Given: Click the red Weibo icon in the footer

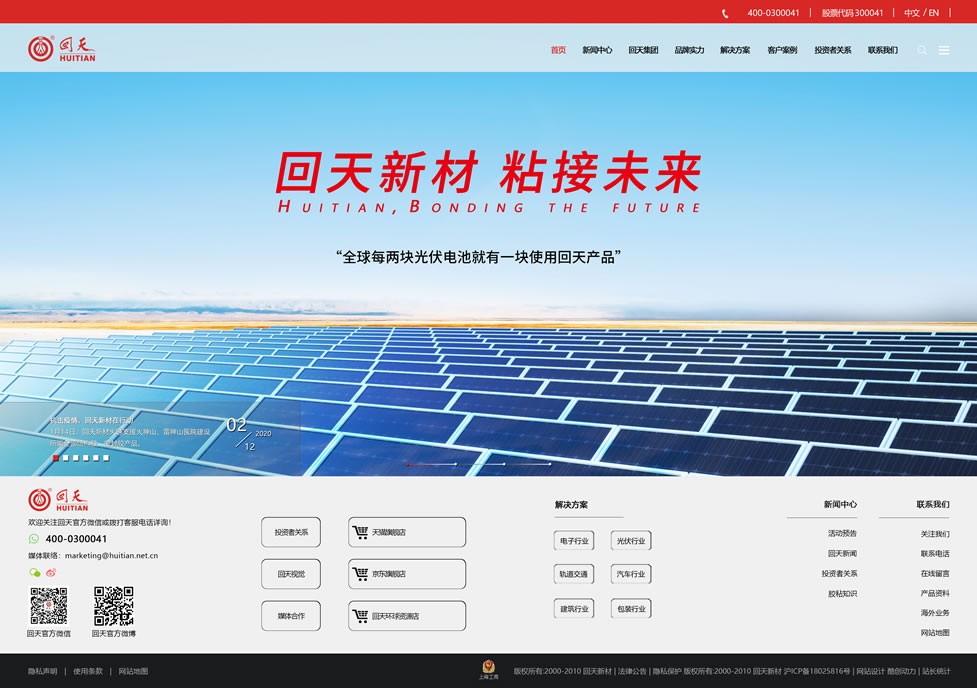Looking at the screenshot, I should 51,572.
